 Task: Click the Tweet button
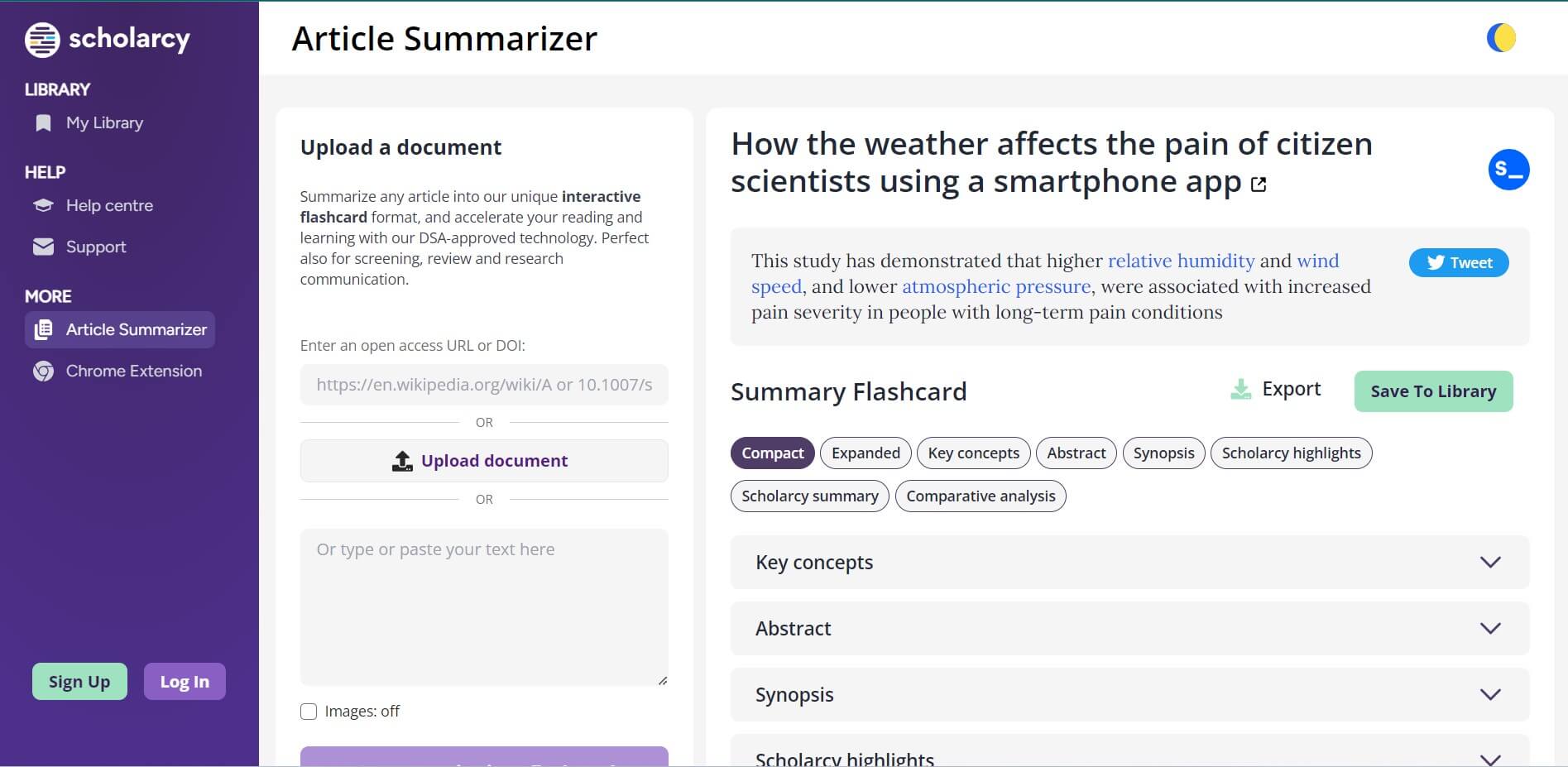pos(1459,263)
